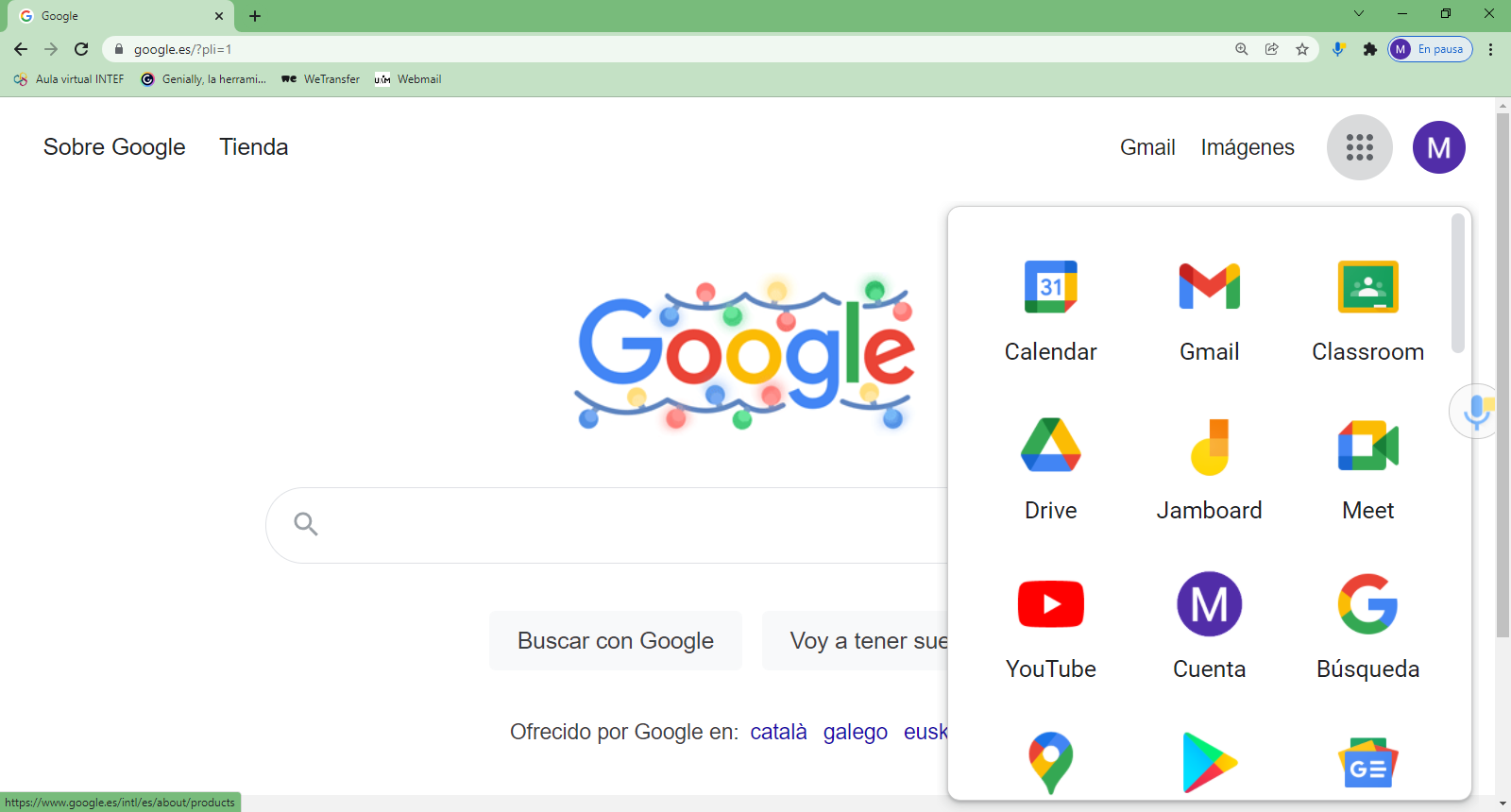Open a new tab with plus button
1511x812 pixels.
tap(255, 16)
